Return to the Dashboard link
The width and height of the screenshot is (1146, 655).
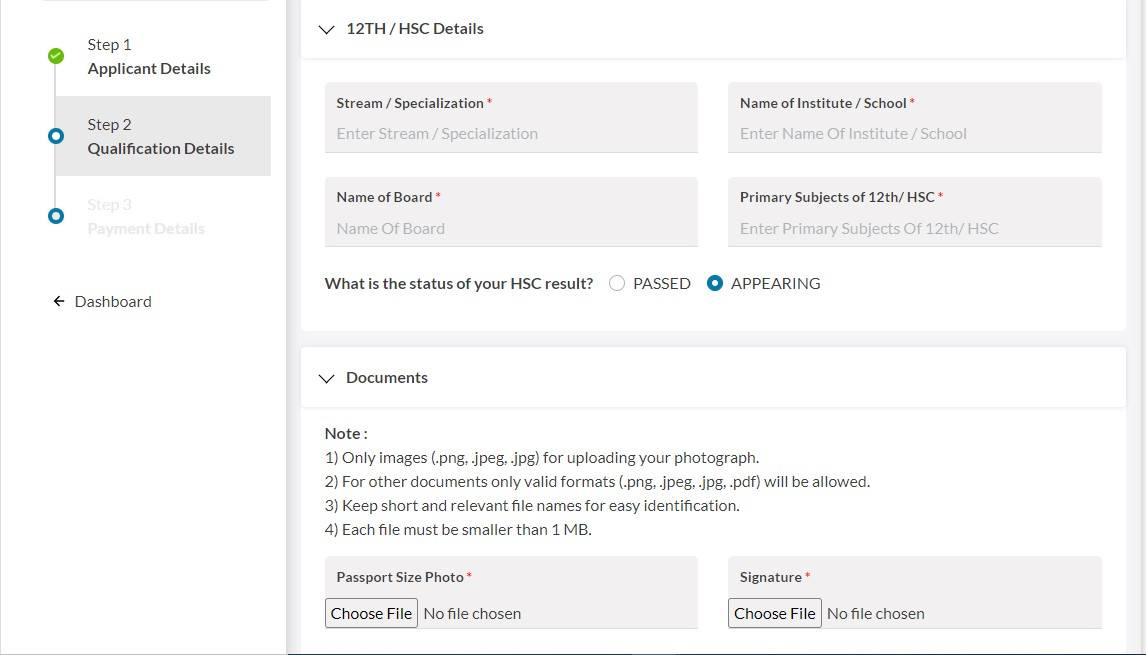pyautogui.click(x=113, y=301)
